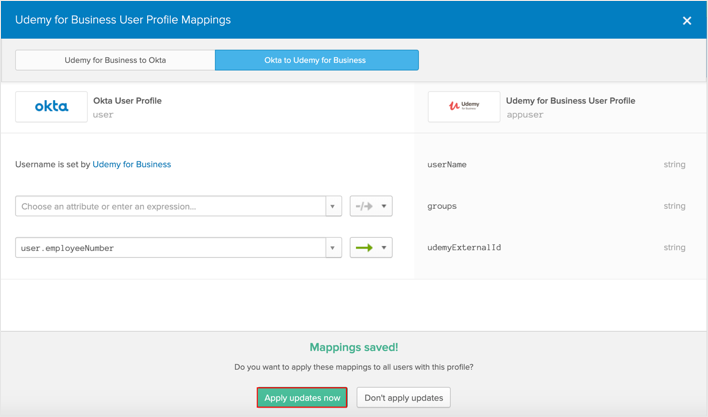
Task: Switch to Udemy for Business to Okta tab
Action: (115, 60)
